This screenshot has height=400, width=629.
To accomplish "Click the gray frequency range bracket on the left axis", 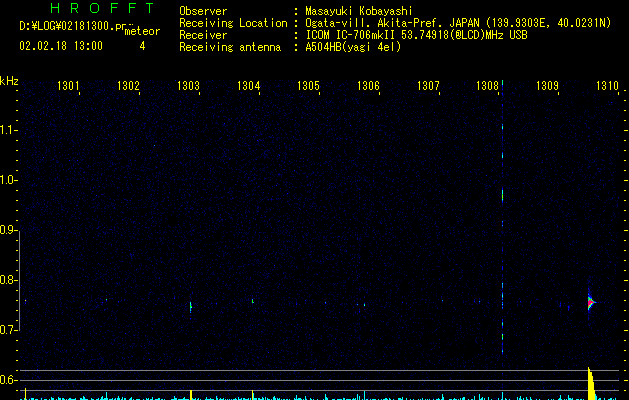I will pos(19,281).
